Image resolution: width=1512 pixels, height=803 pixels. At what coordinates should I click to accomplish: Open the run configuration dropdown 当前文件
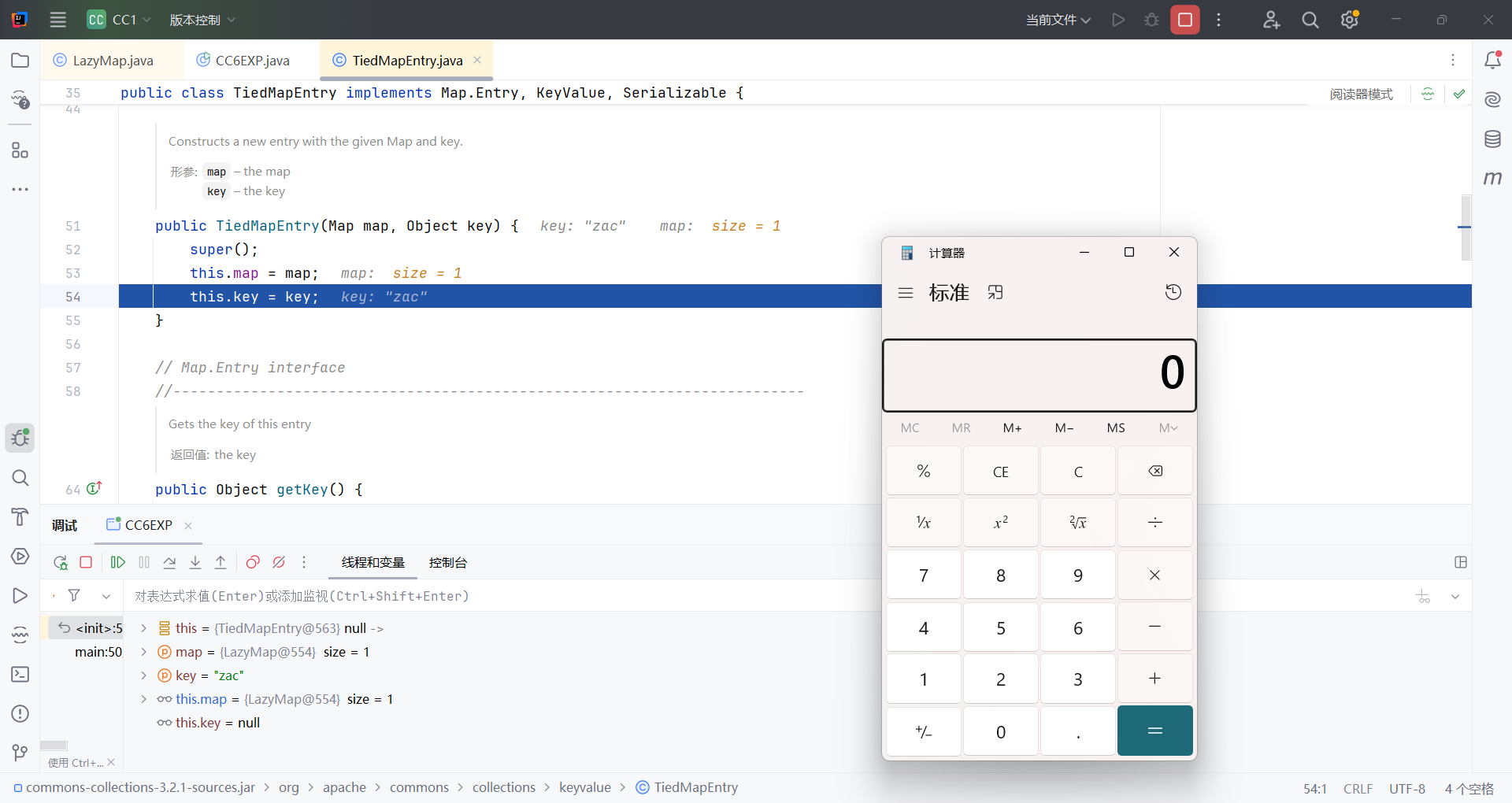[x=1058, y=20]
